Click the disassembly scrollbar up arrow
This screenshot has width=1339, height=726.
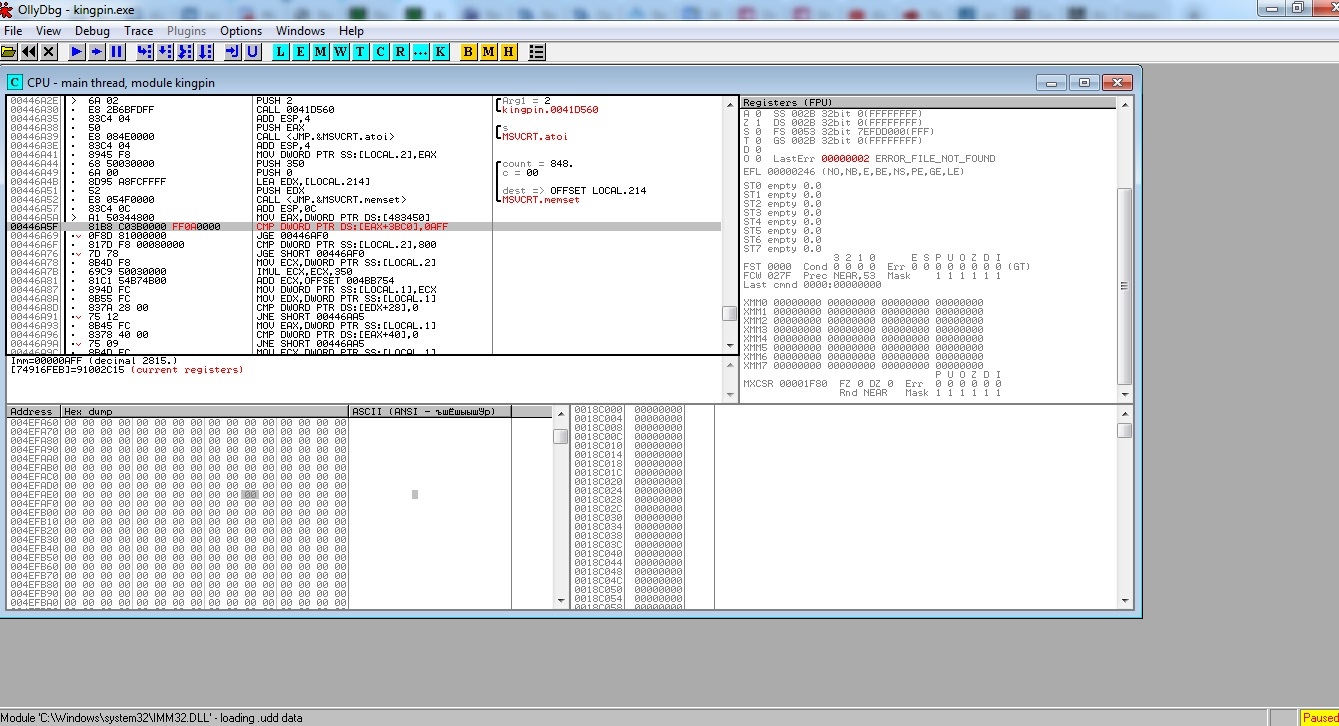point(729,104)
